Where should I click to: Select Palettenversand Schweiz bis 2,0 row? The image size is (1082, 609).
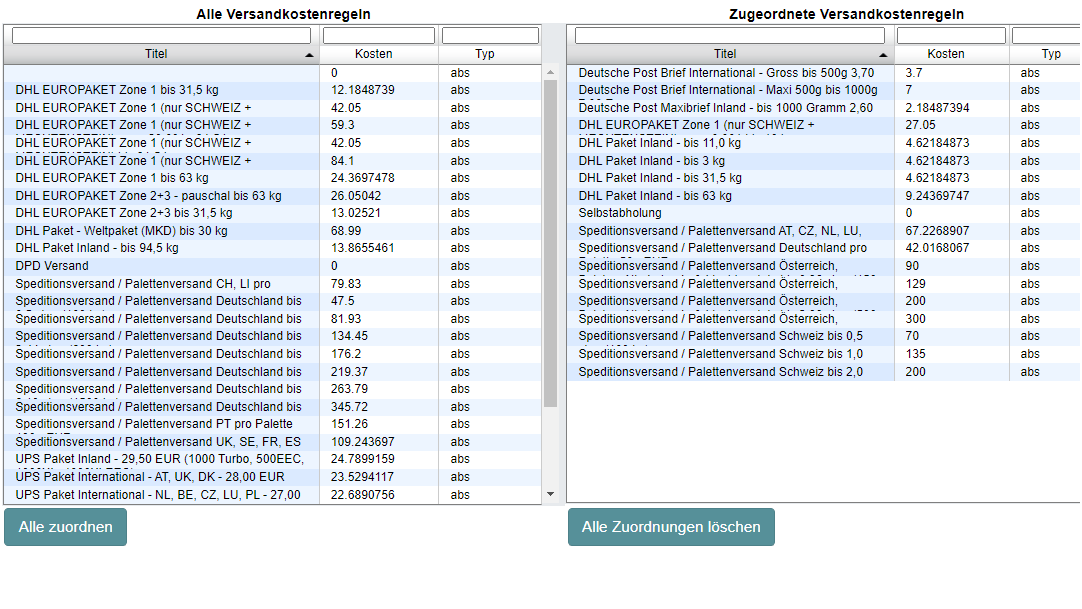823,372
